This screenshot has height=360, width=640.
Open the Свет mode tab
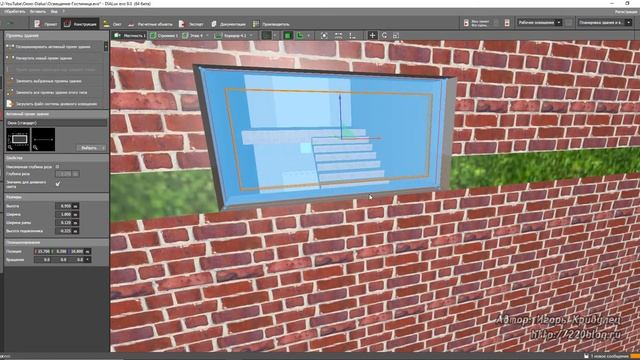click(x=113, y=24)
